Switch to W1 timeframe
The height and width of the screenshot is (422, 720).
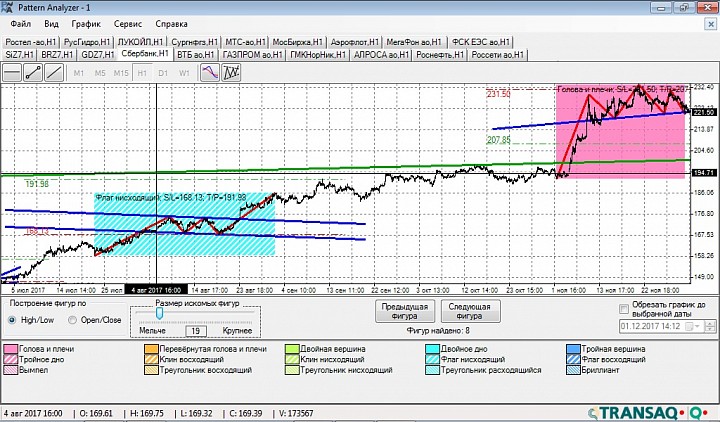coord(184,73)
